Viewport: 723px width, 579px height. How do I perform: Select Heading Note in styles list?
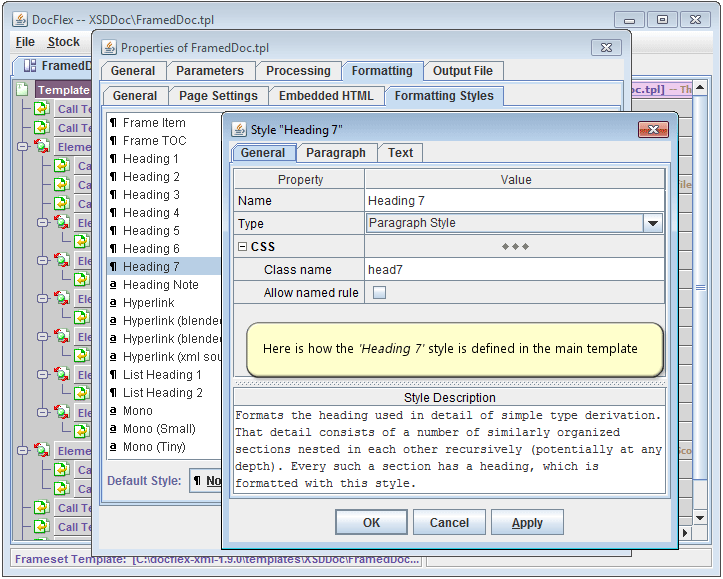160,285
